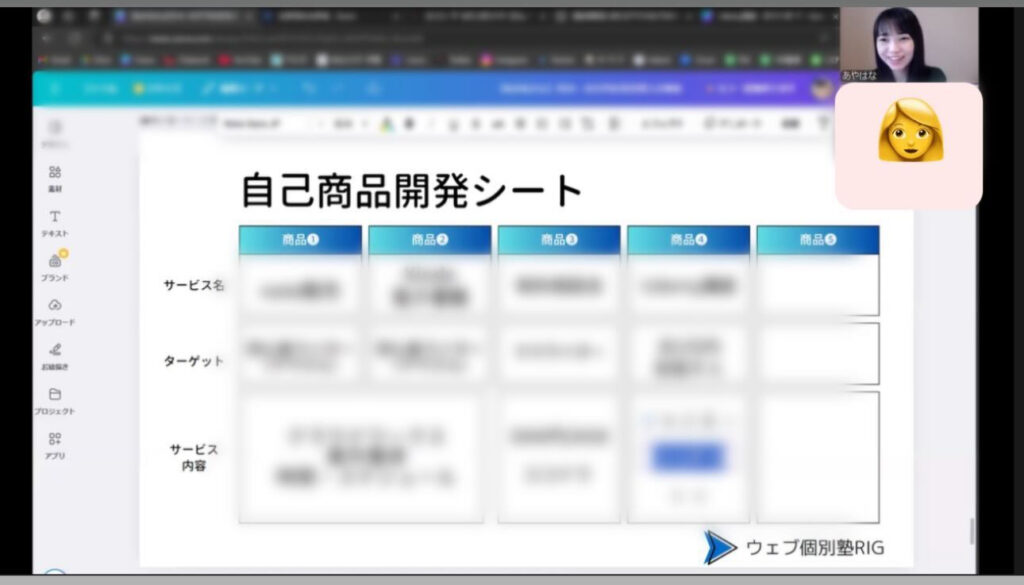Open the プロジェクト (Projects) panel

[x=55, y=399]
